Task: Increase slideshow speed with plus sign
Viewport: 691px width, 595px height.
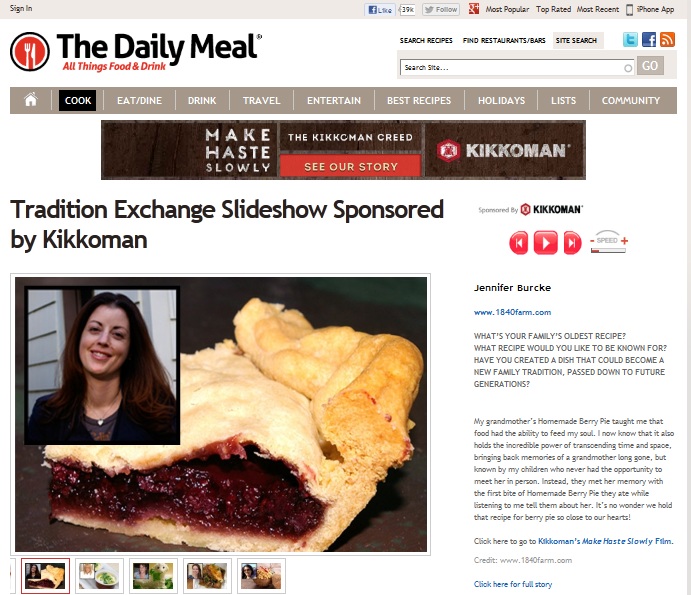Action: 624,241
